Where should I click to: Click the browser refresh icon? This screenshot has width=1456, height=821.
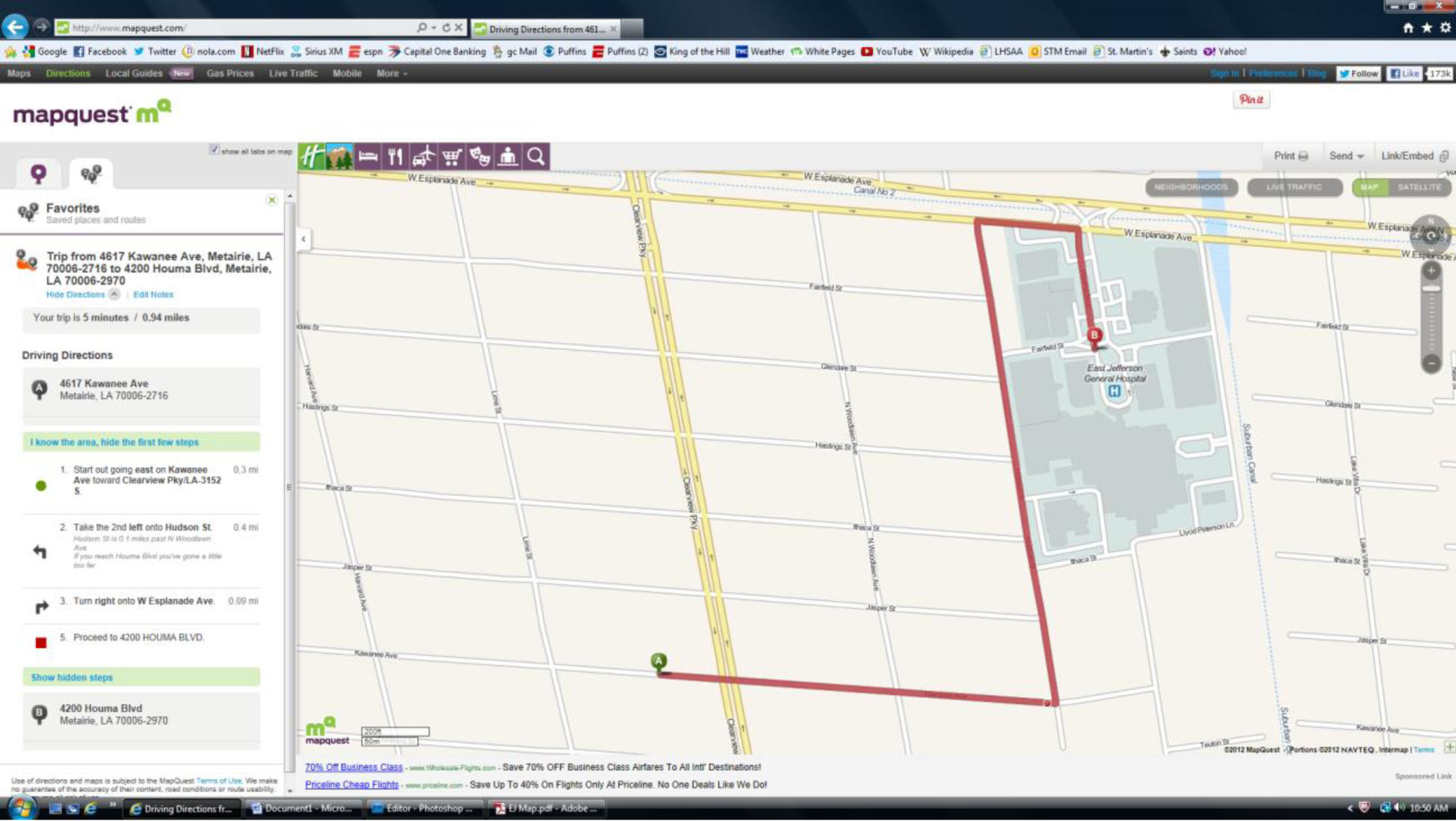[x=445, y=28]
